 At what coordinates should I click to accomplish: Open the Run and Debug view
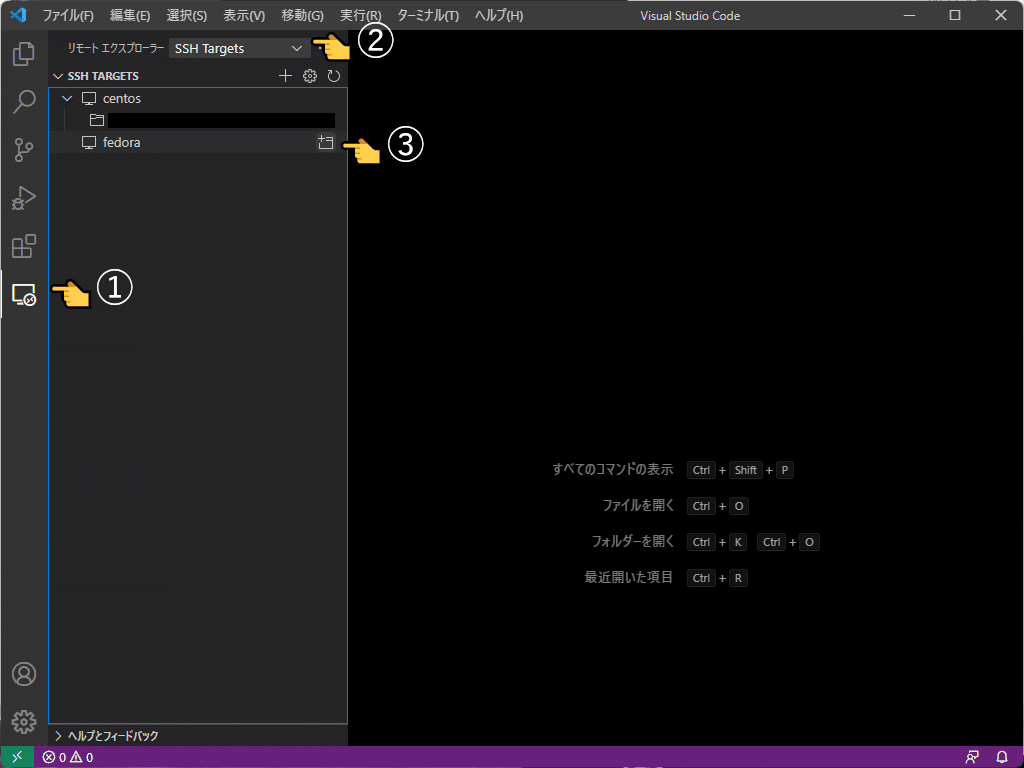[24, 198]
